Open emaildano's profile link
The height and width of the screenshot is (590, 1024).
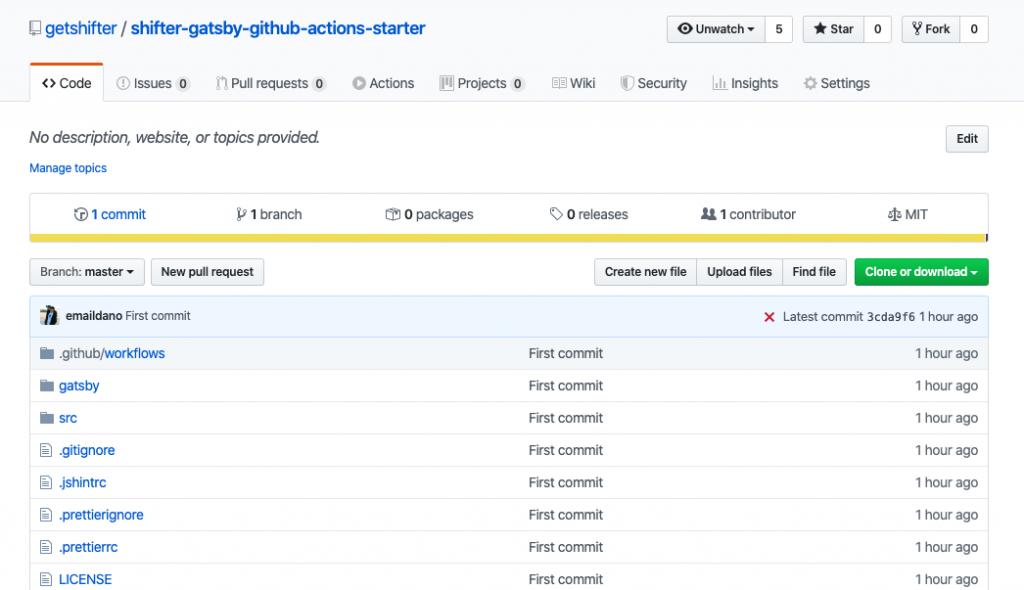click(x=93, y=316)
